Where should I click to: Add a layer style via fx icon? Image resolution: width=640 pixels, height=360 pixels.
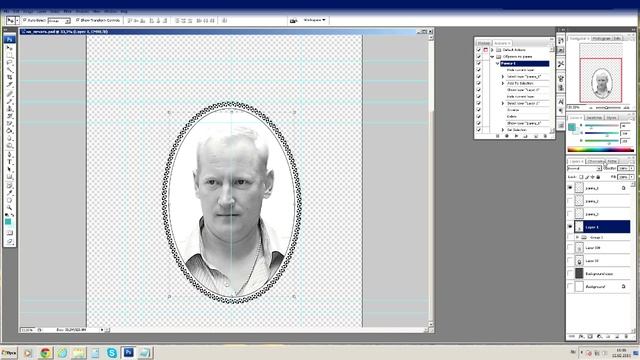pyautogui.click(x=581, y=337)
